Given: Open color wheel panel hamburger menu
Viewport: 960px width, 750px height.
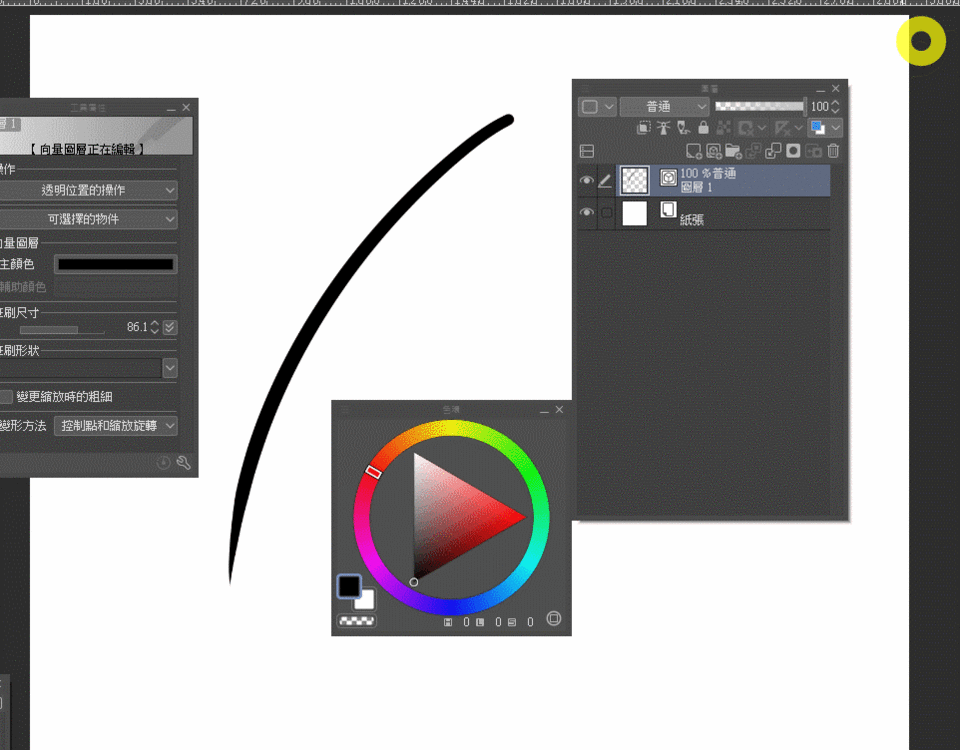Looking at the screenshot, I should coord(345,410).
